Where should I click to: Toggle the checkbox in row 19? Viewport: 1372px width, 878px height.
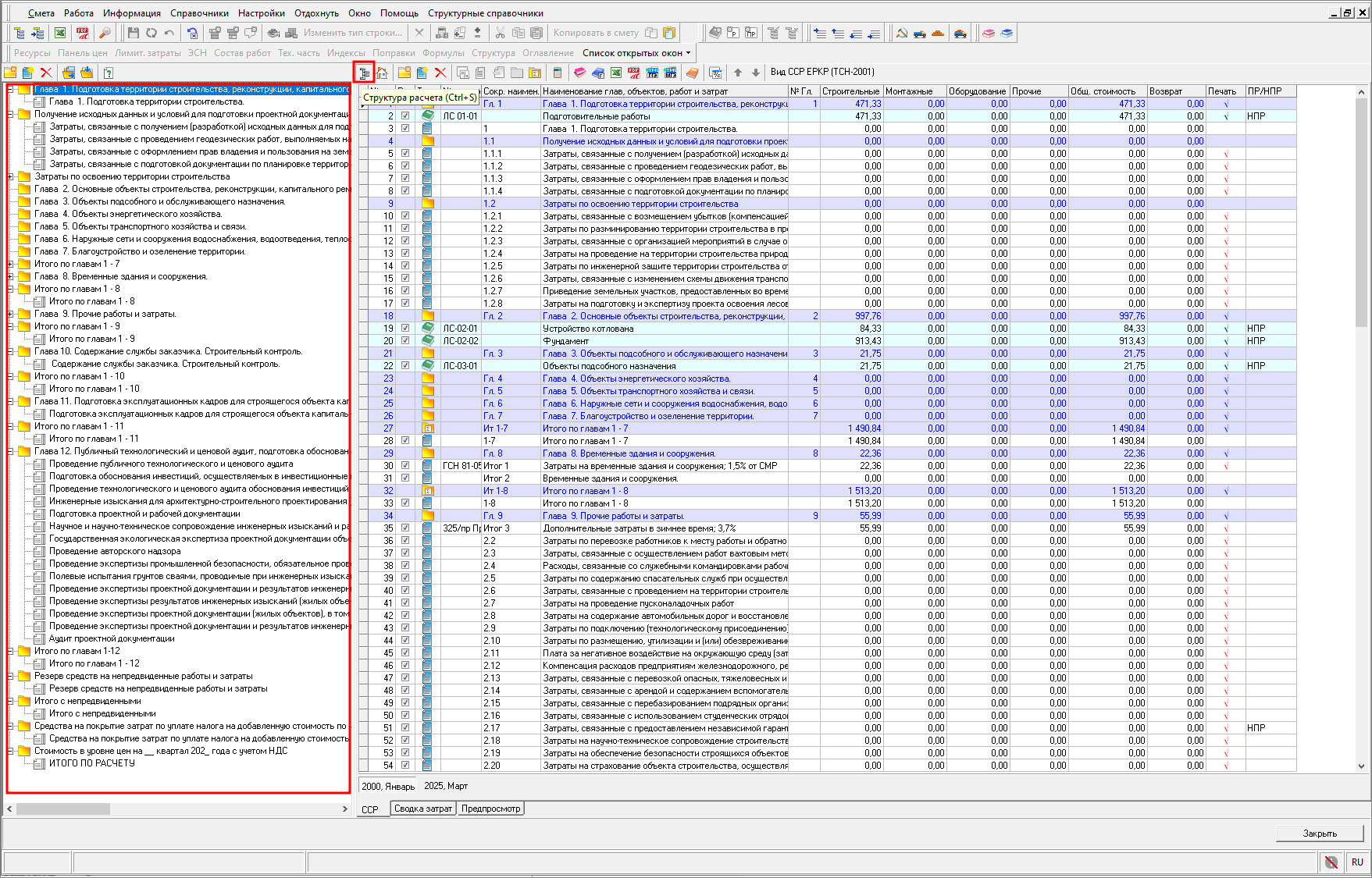tap(405, 329)
